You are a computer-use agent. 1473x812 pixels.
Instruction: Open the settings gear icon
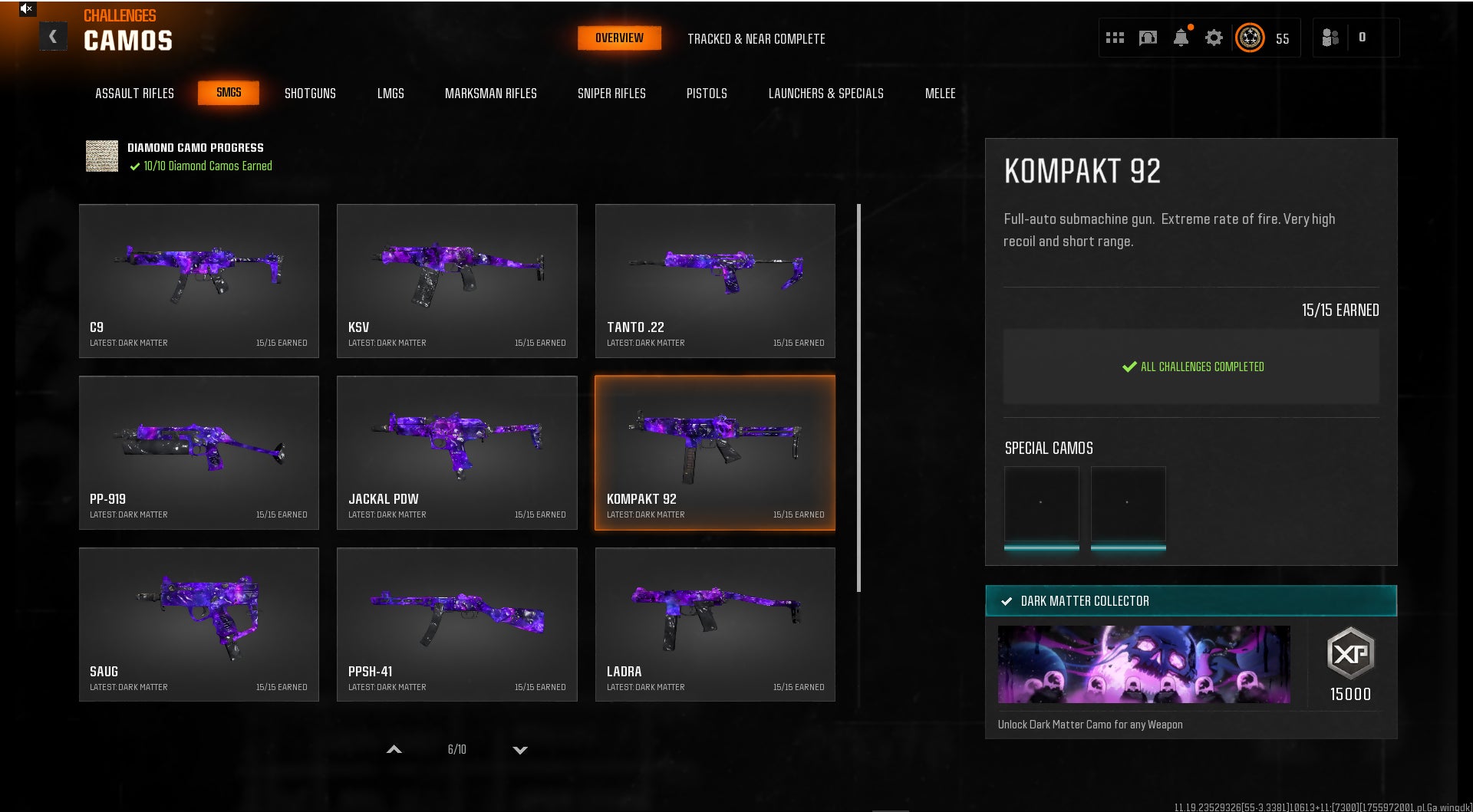pyautogui.click(x=1214, y=38)
